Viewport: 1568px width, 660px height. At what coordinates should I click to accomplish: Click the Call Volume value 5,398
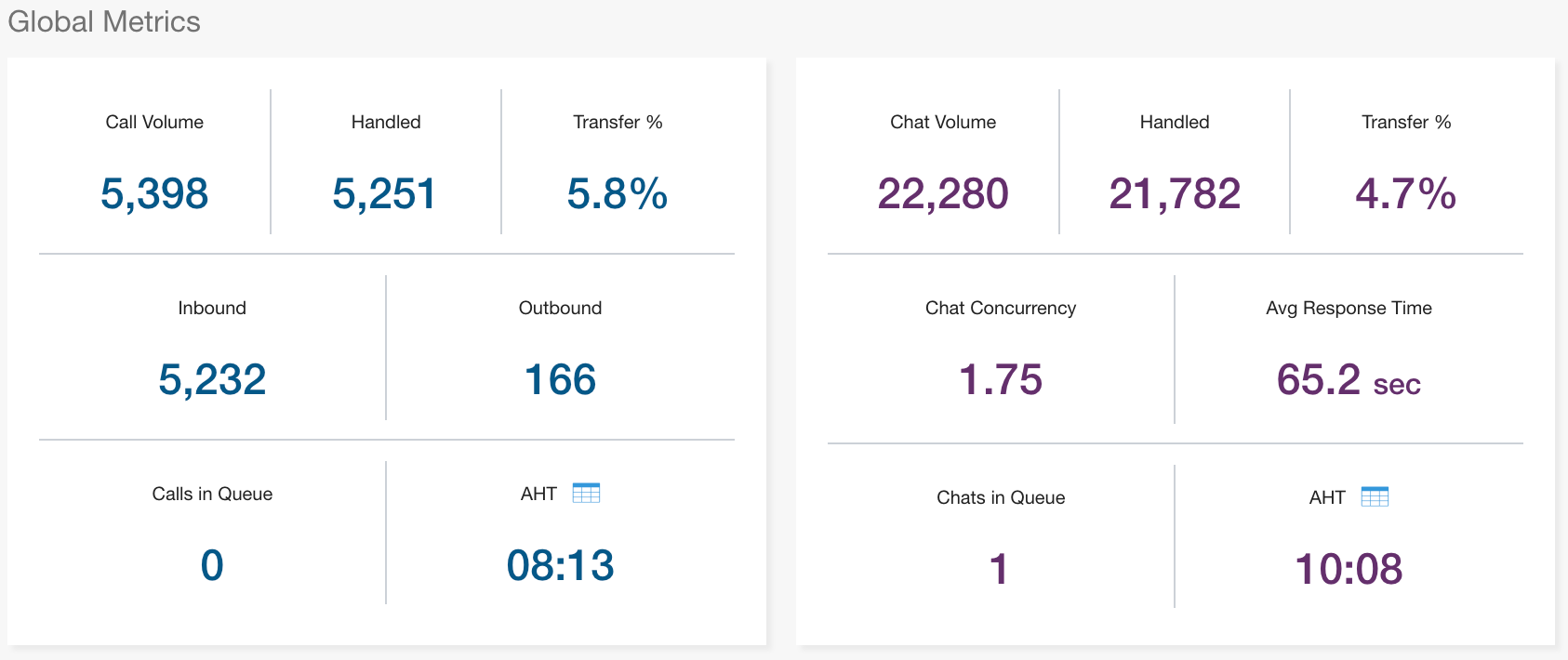(154, 193)
